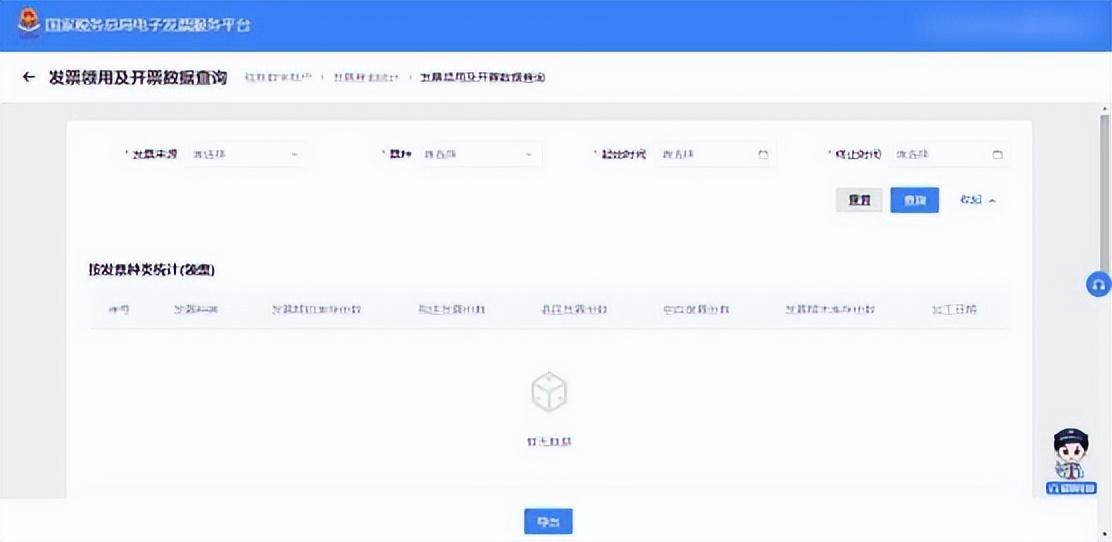The width and height of the screenshot is (1112, 542).
Task: Open the cartoon tax officer assistant
Action: [1071, 460]
